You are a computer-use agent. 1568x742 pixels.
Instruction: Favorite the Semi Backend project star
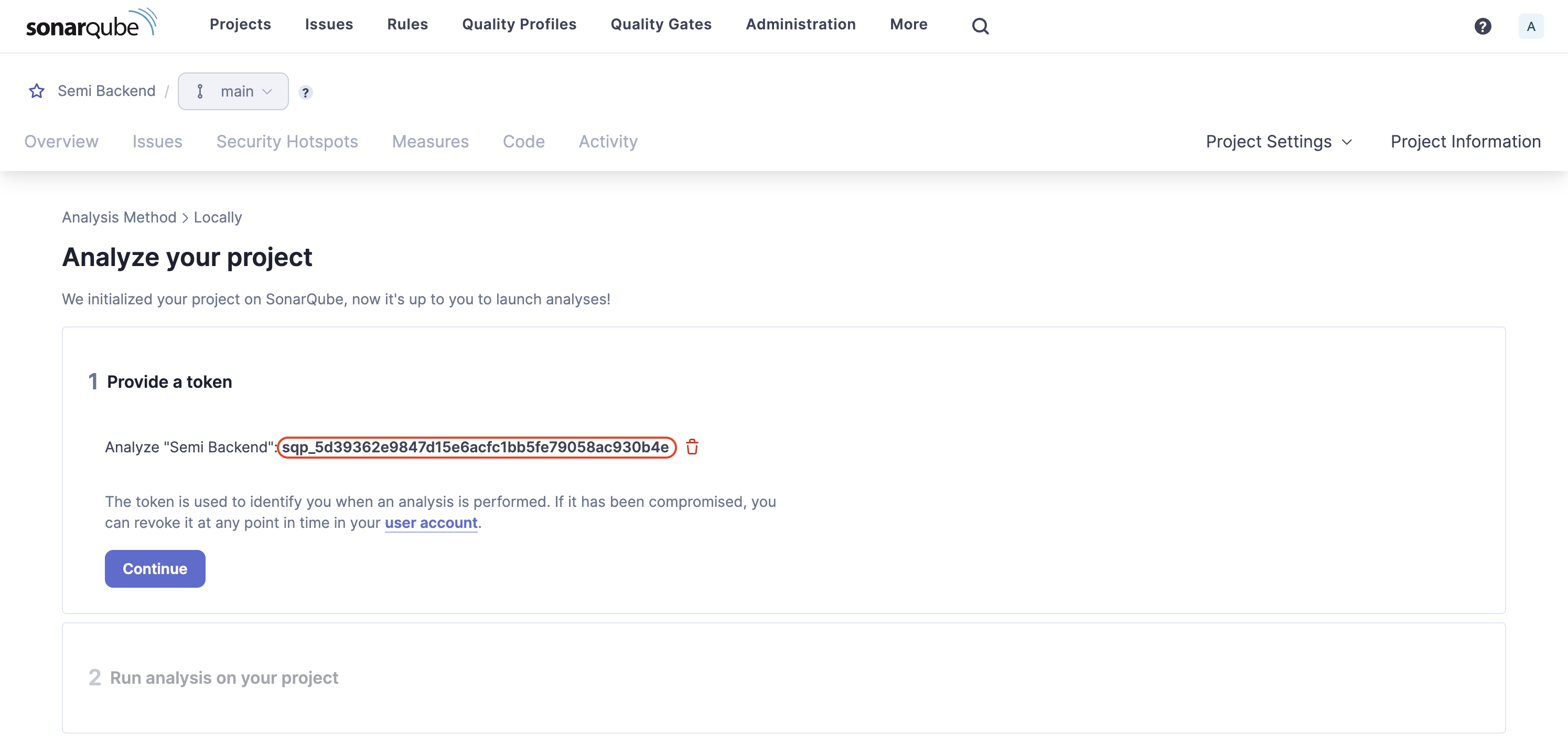(x=37, y=91)
